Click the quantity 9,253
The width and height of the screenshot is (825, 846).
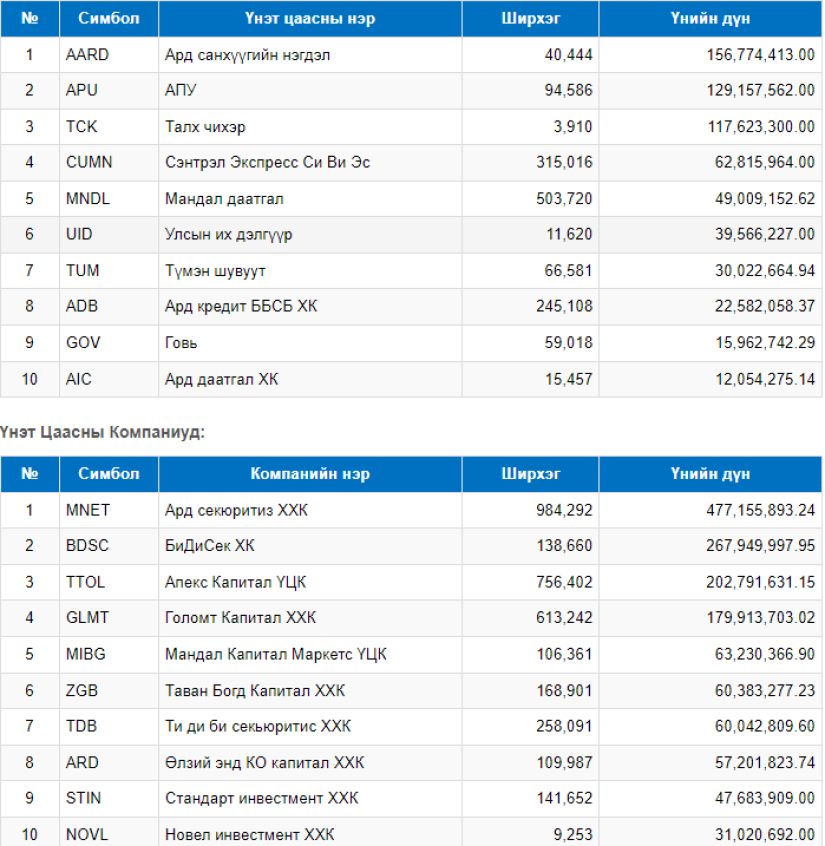[x=572, y=835]
